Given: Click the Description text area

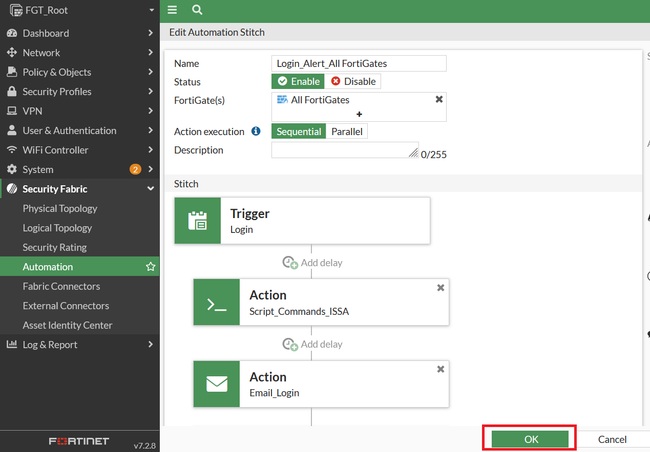Looking at the screenshot, I should 345,150.
